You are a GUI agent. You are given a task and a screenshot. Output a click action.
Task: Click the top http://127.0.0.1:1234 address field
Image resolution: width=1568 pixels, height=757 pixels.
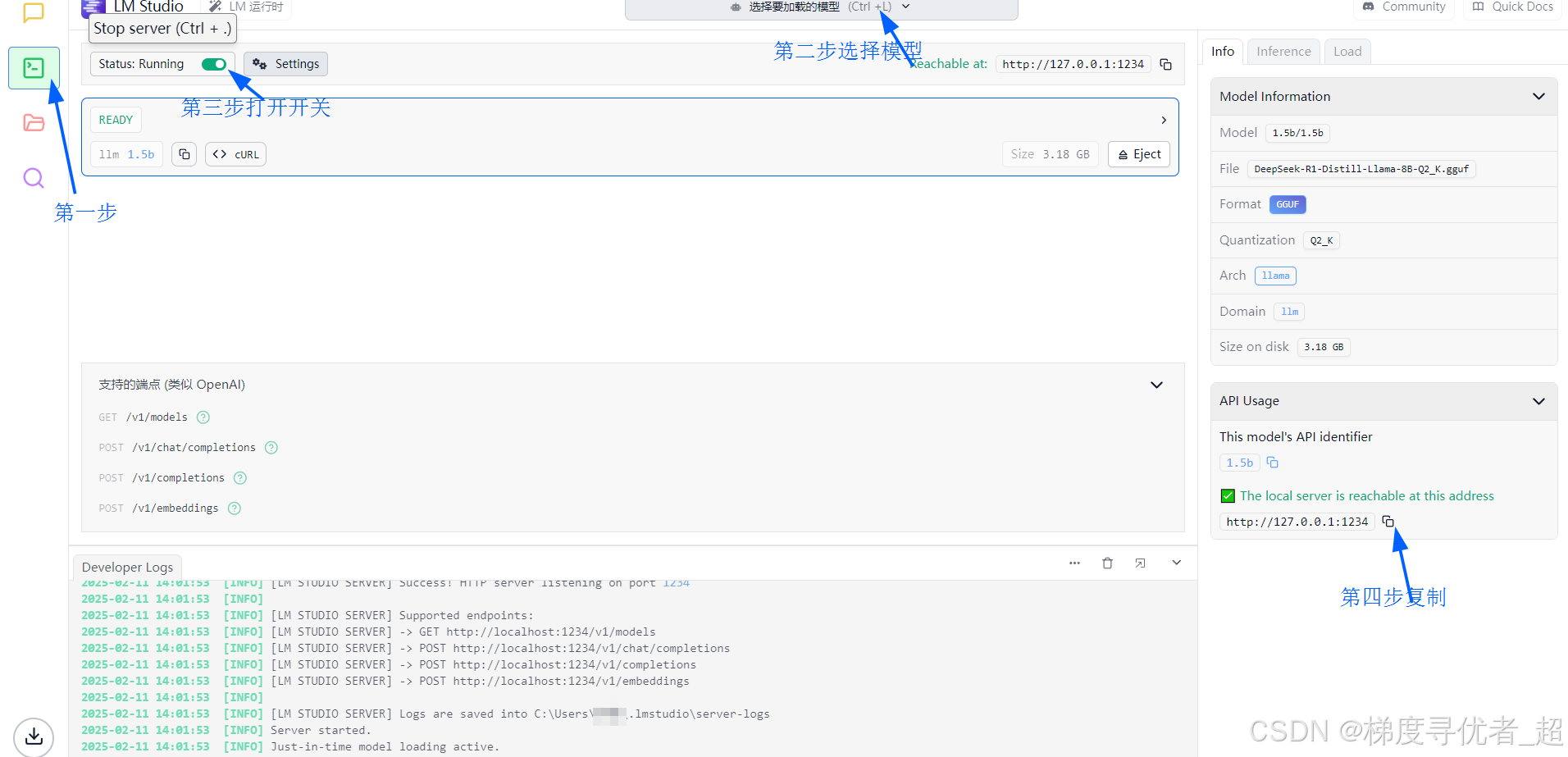tap(1073, 64)
